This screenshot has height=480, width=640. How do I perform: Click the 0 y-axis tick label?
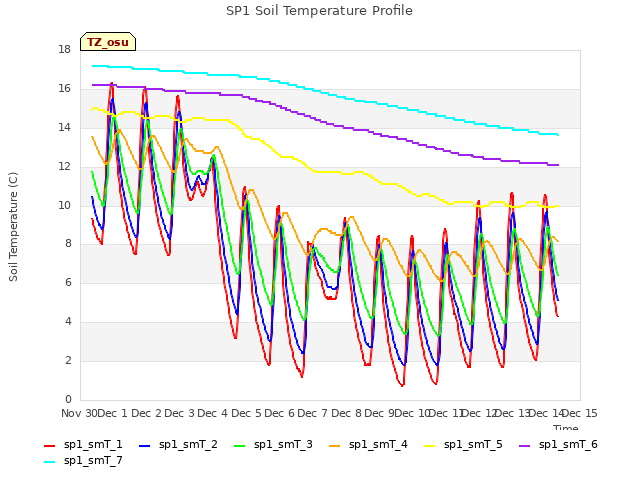coord(68,400)
